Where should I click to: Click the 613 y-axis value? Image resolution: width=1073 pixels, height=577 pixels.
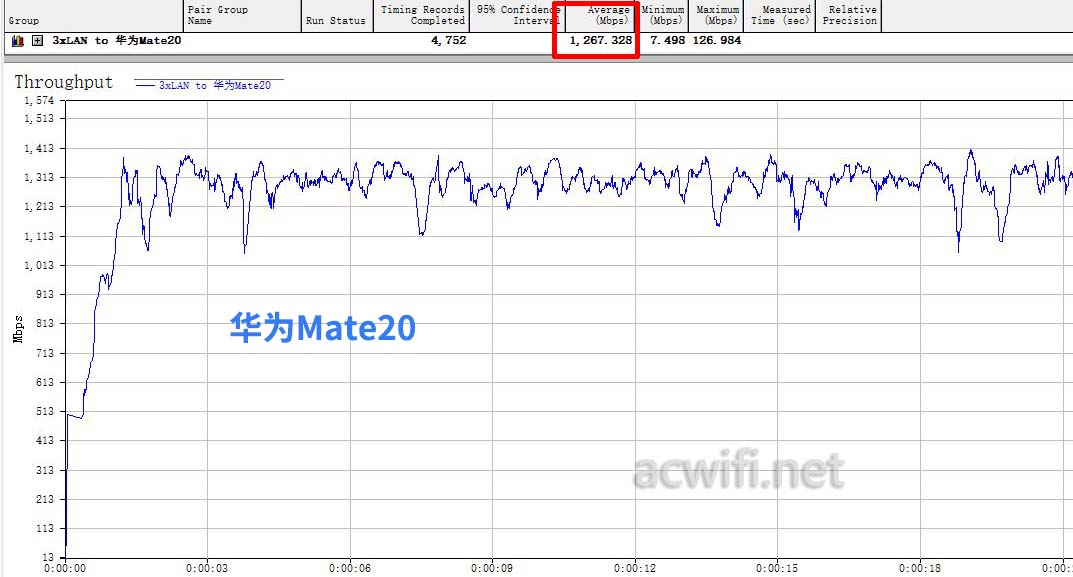(44, 383)
